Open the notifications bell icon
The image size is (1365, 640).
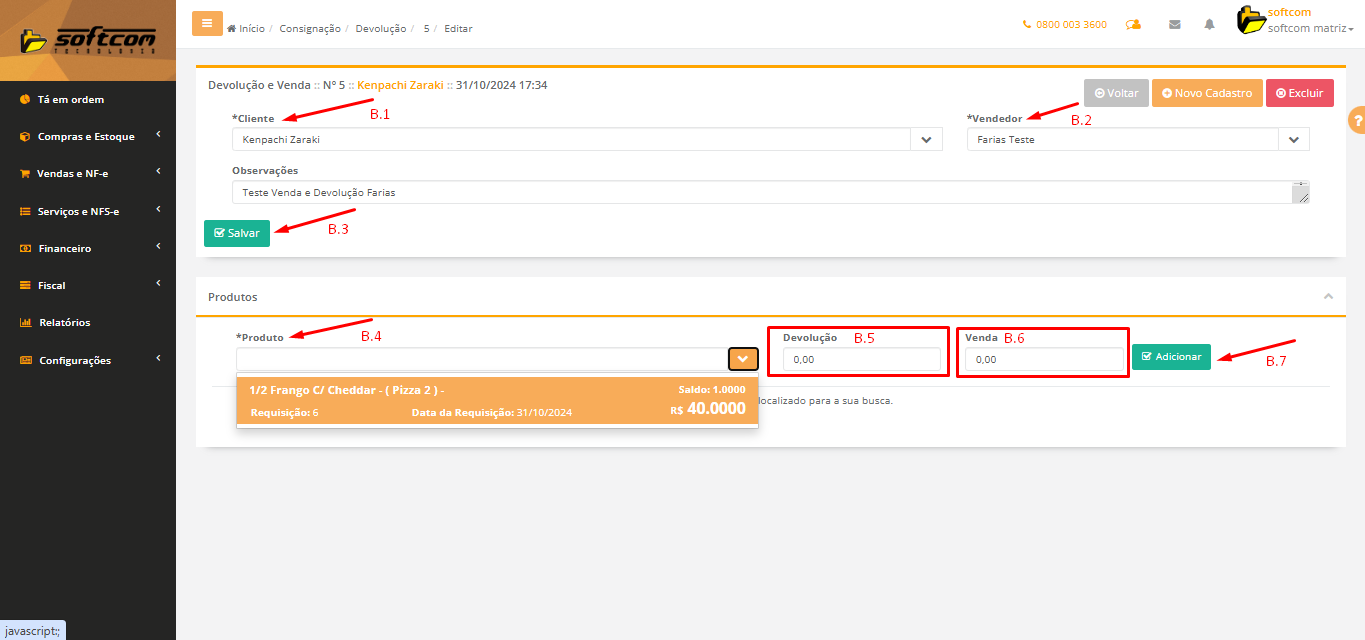point(1209,25)
